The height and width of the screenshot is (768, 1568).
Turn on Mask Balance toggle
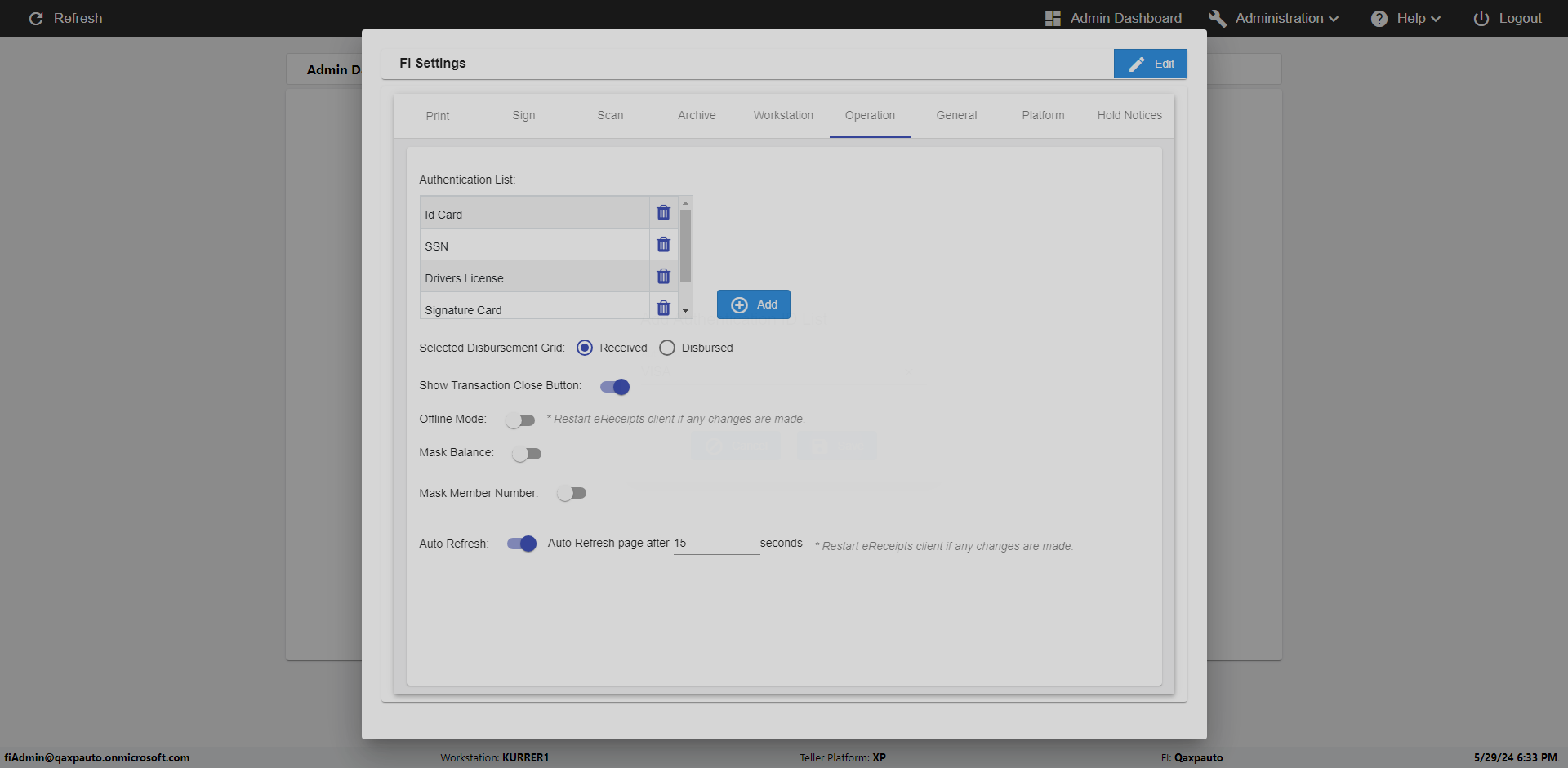[x=527, y=454]
